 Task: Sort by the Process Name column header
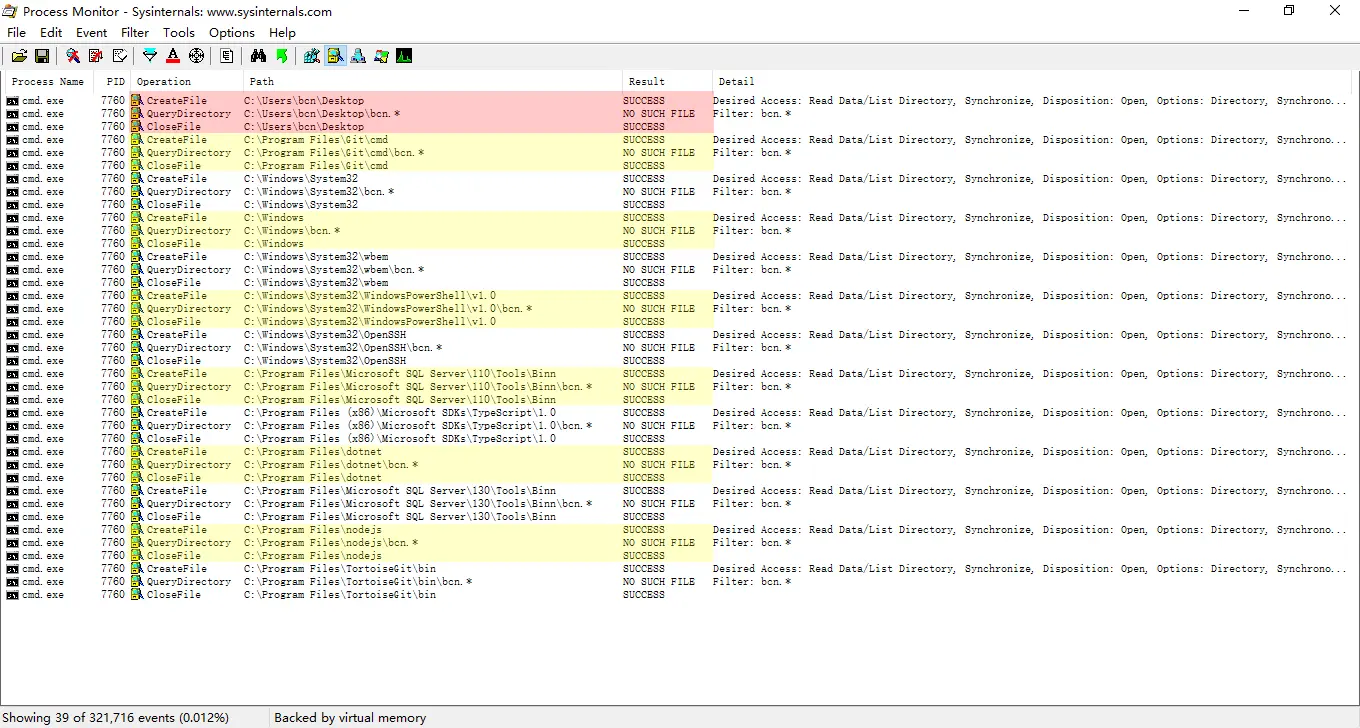(48, 81)
